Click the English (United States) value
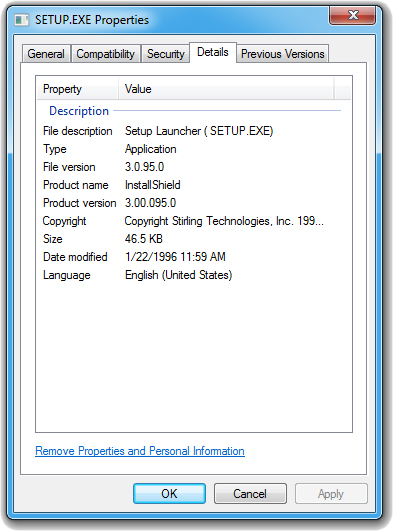 point(179,275)
